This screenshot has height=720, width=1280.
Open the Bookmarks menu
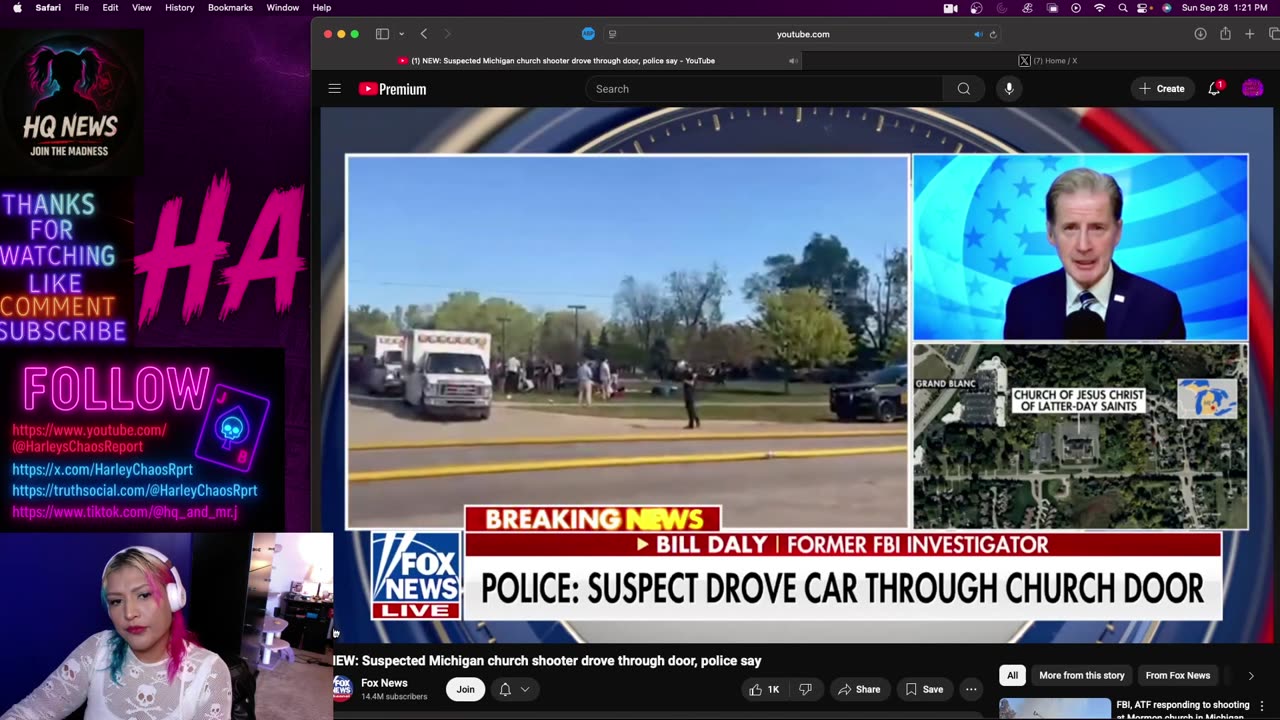coord(230,8)
